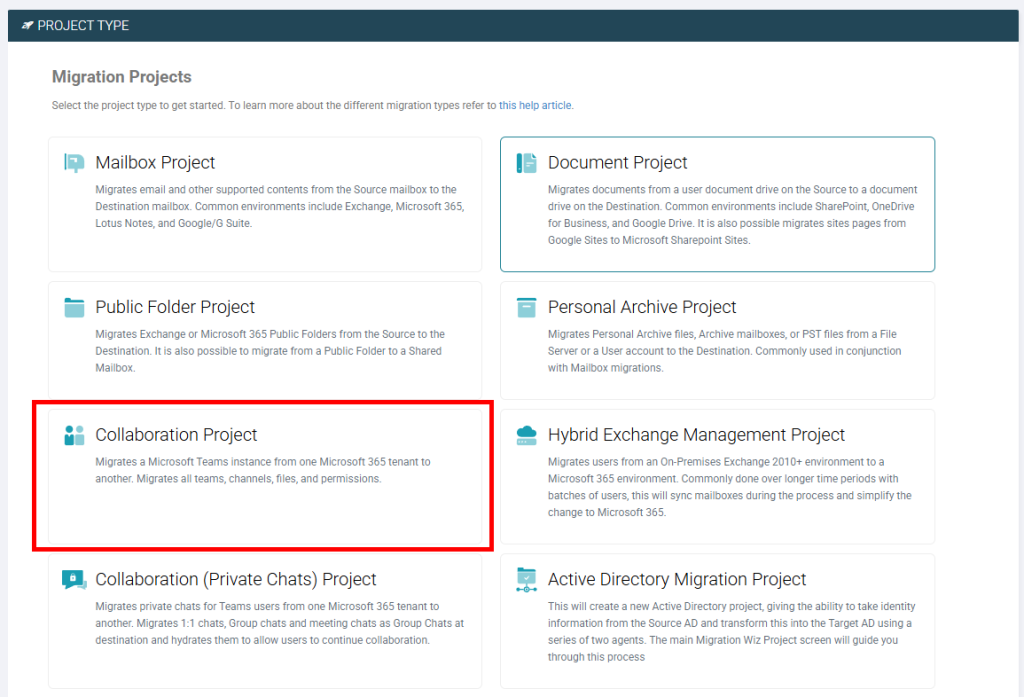Click the Mailbox Project mailbox icon
Screen dimensions: 1024x697
pyautogui.click(x=74, y=163)
